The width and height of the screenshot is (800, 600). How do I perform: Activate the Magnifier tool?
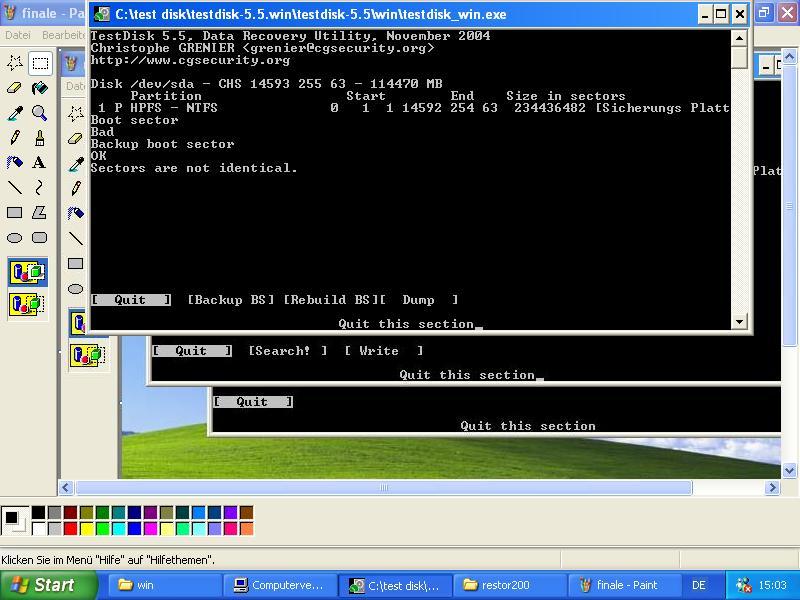[40, 113]
